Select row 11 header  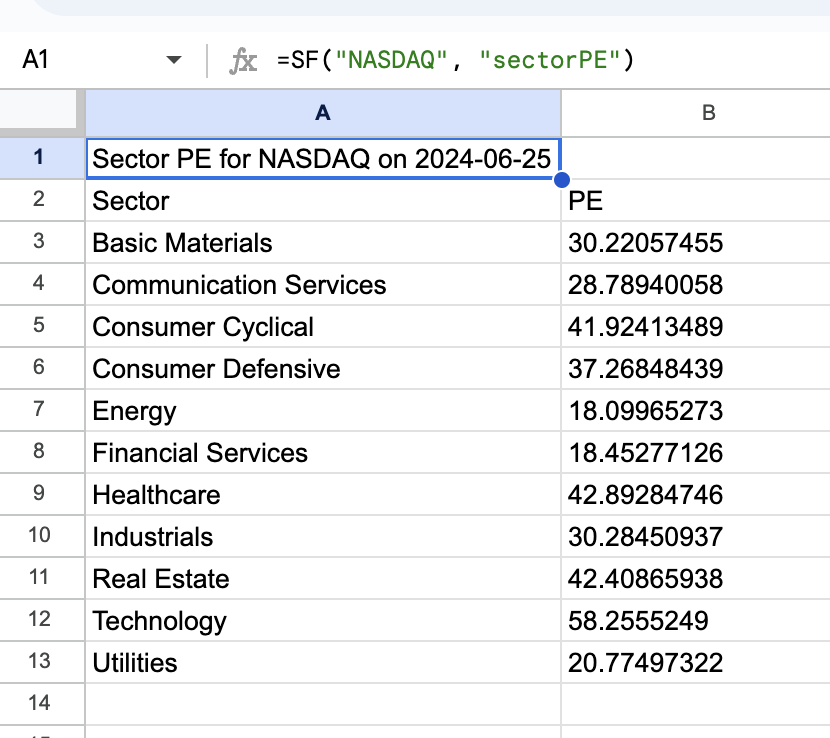coord(42,578)
